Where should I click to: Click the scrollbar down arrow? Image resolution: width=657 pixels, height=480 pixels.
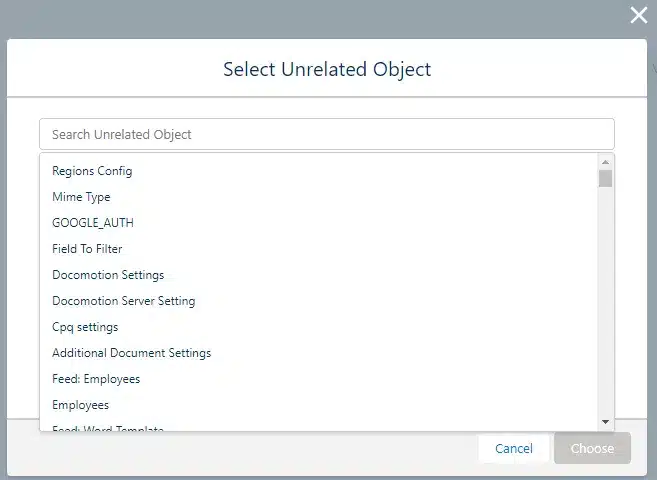pos(605,422)
